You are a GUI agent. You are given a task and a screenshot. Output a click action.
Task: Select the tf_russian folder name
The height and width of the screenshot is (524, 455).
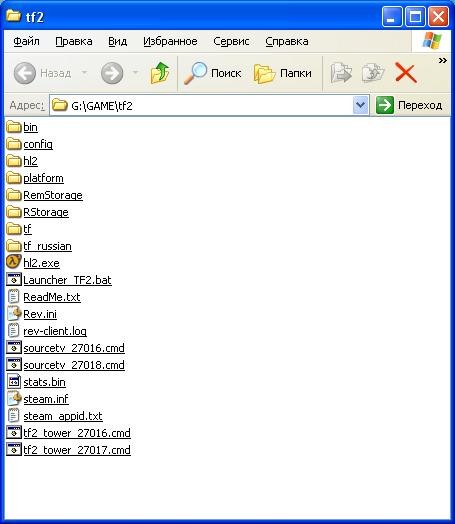pos(47,246)
